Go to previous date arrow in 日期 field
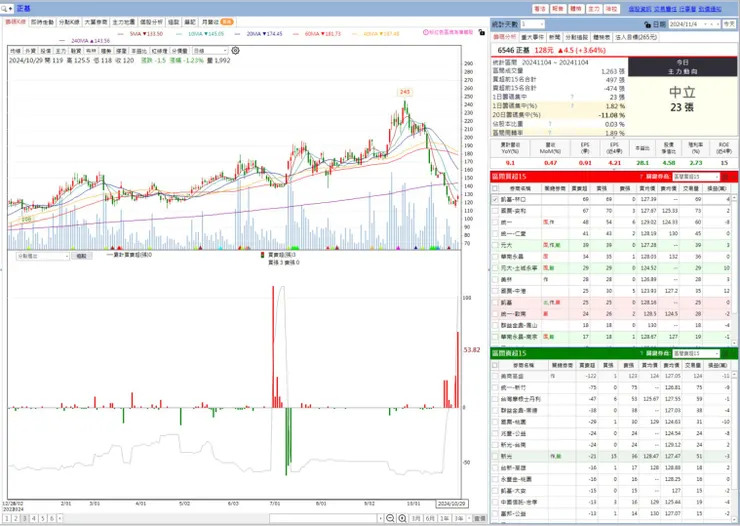The image size is (740, 526). [x=712, y=25]
